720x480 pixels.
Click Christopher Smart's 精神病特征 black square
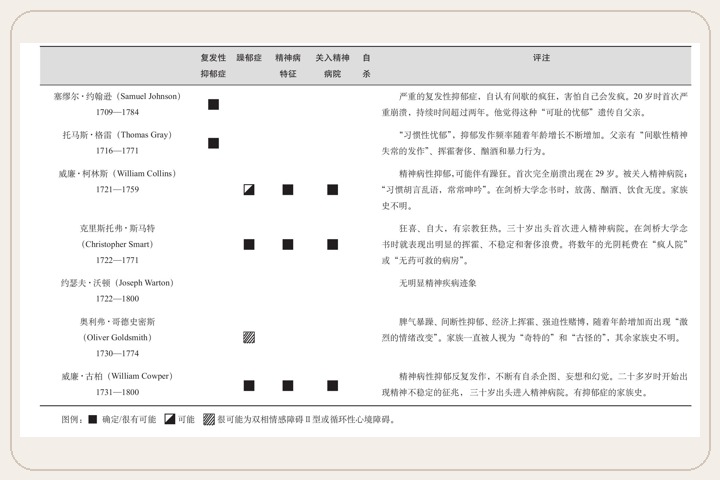click(x=288, y=244)
